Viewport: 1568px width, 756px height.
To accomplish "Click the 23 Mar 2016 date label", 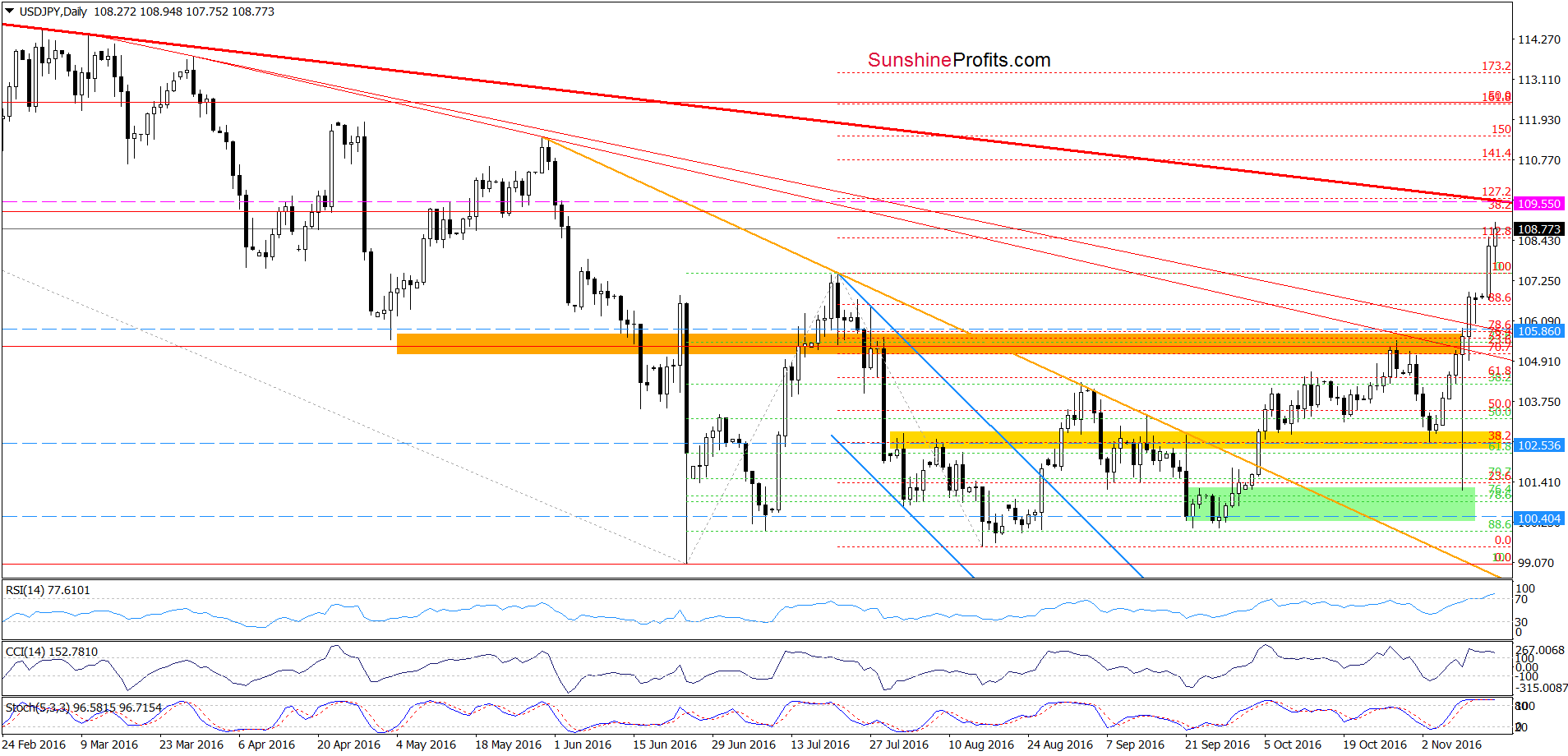I will (x=191, y=744).
